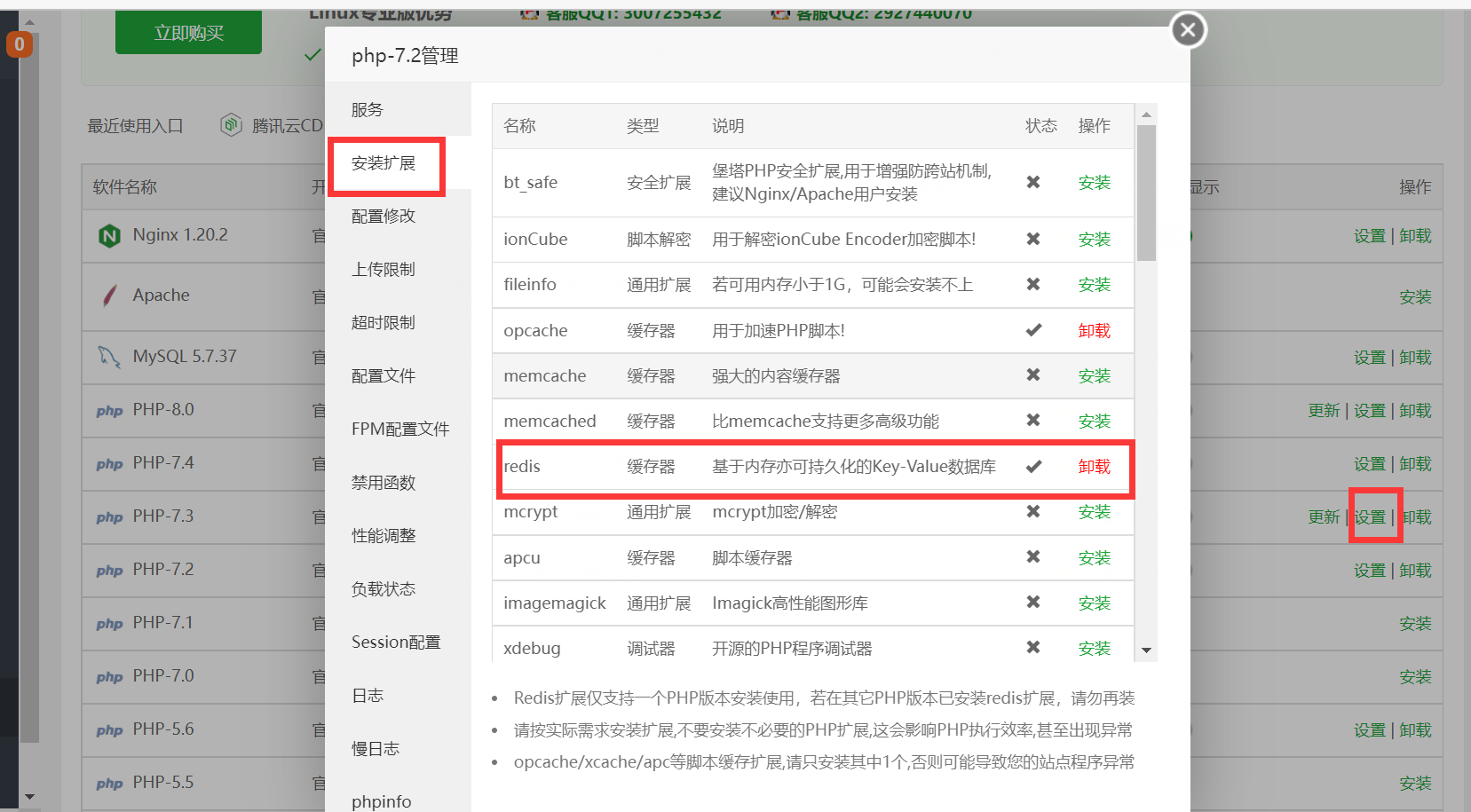
Task: Click the check status mark for opcache
Action: (x=1032, y=329)
